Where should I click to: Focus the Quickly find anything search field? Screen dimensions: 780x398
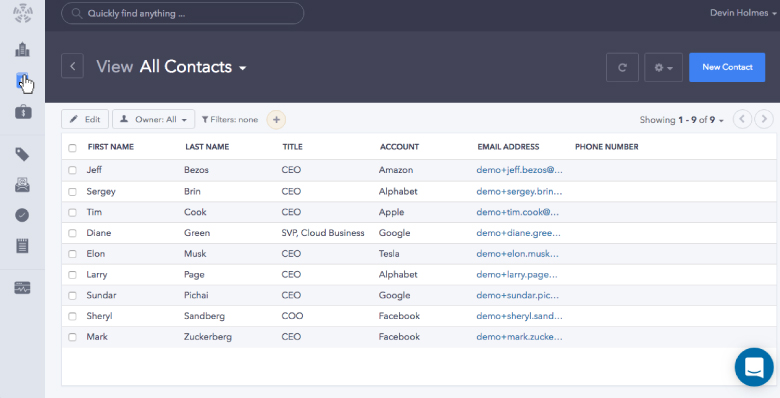pos(183,13)
